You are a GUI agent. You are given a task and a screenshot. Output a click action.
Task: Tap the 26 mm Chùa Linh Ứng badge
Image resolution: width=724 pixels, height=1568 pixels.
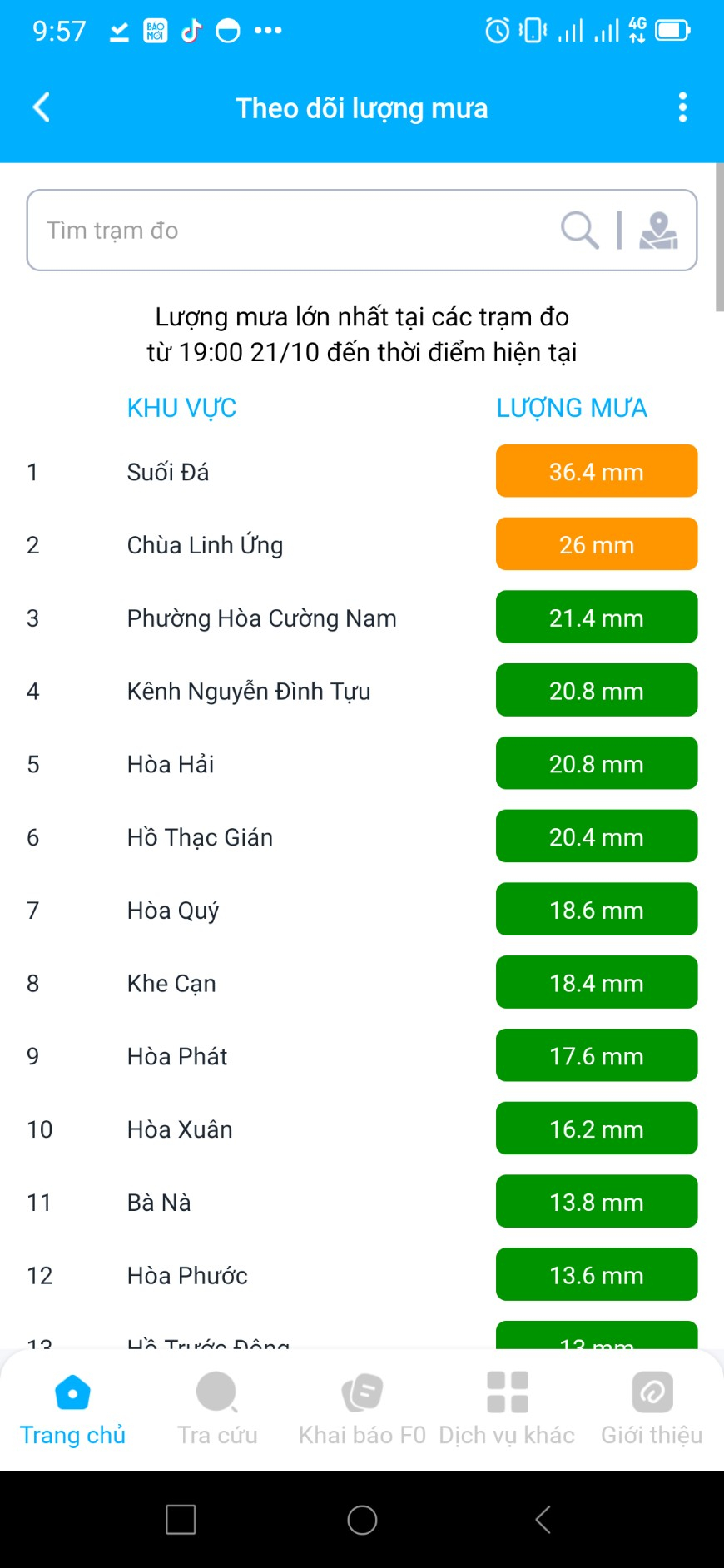click(x=597, y=544)
